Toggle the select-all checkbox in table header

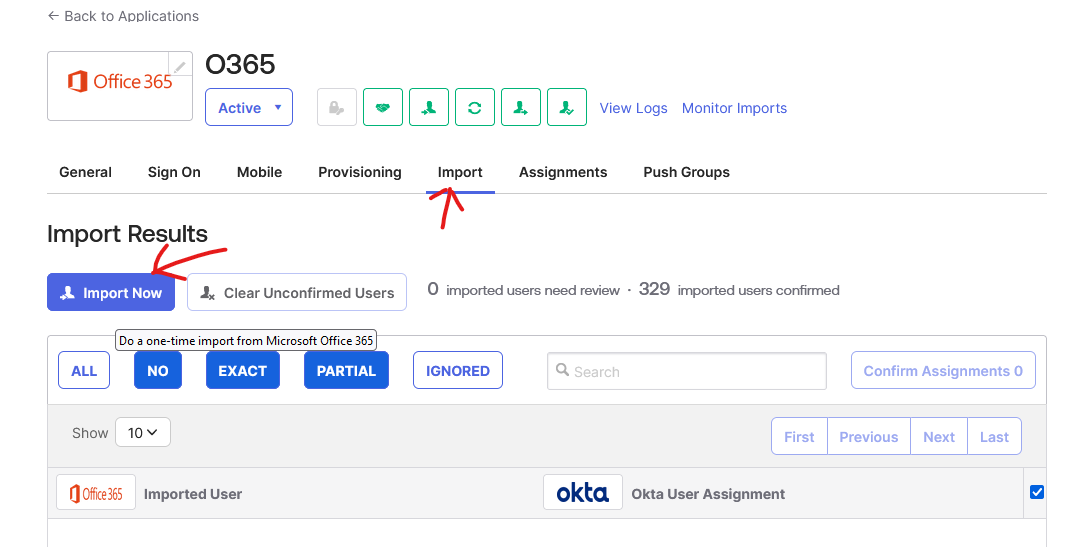pyautogui.click(x=1037, y=492)
